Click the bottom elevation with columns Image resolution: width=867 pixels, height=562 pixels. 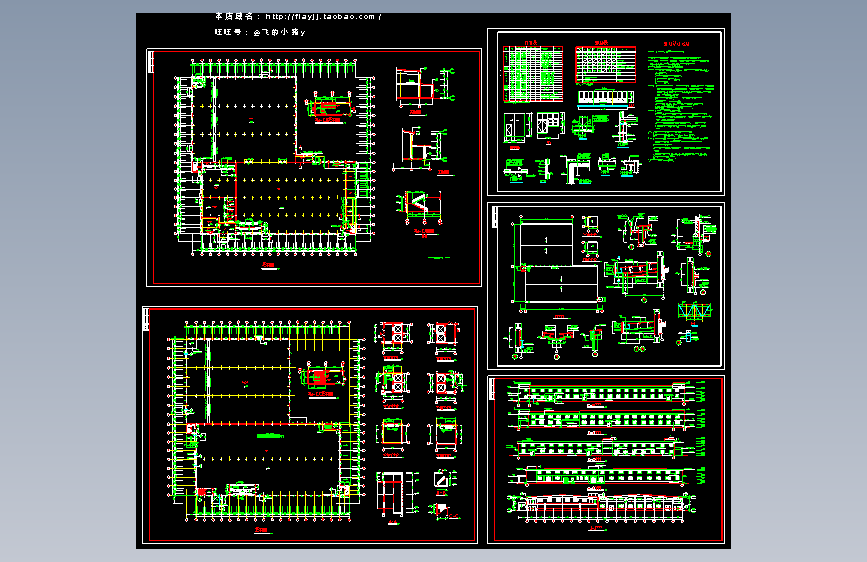point(602,508)
